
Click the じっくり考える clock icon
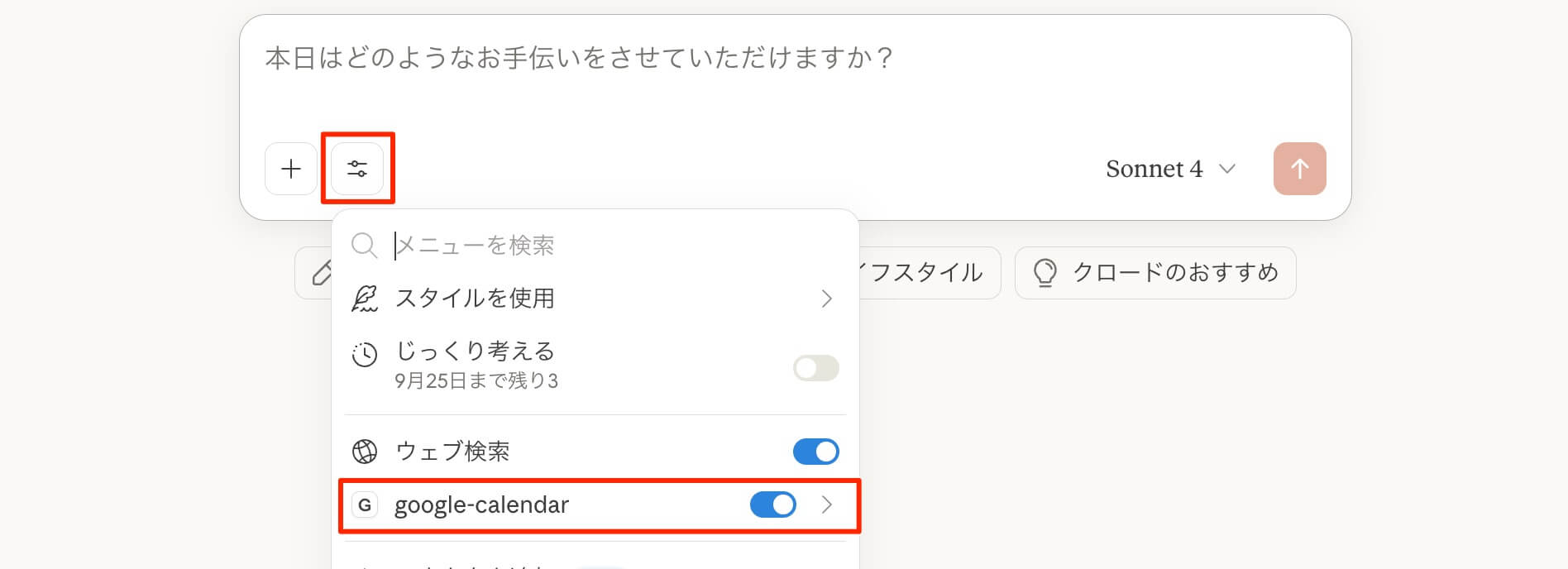tap(365, 355)
